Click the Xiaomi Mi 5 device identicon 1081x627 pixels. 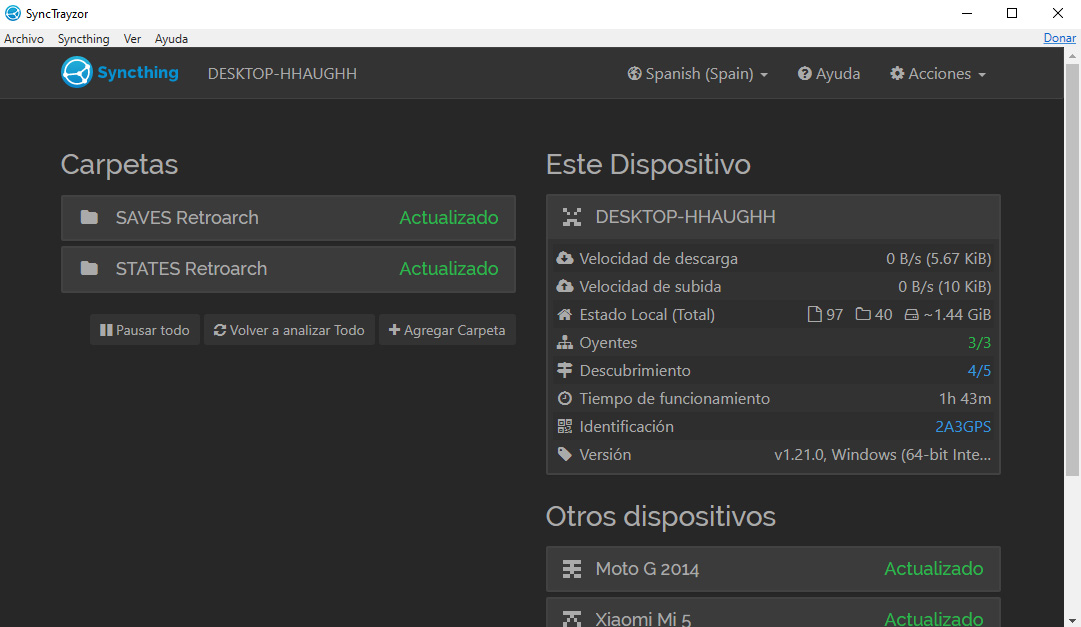pos(572,619)
